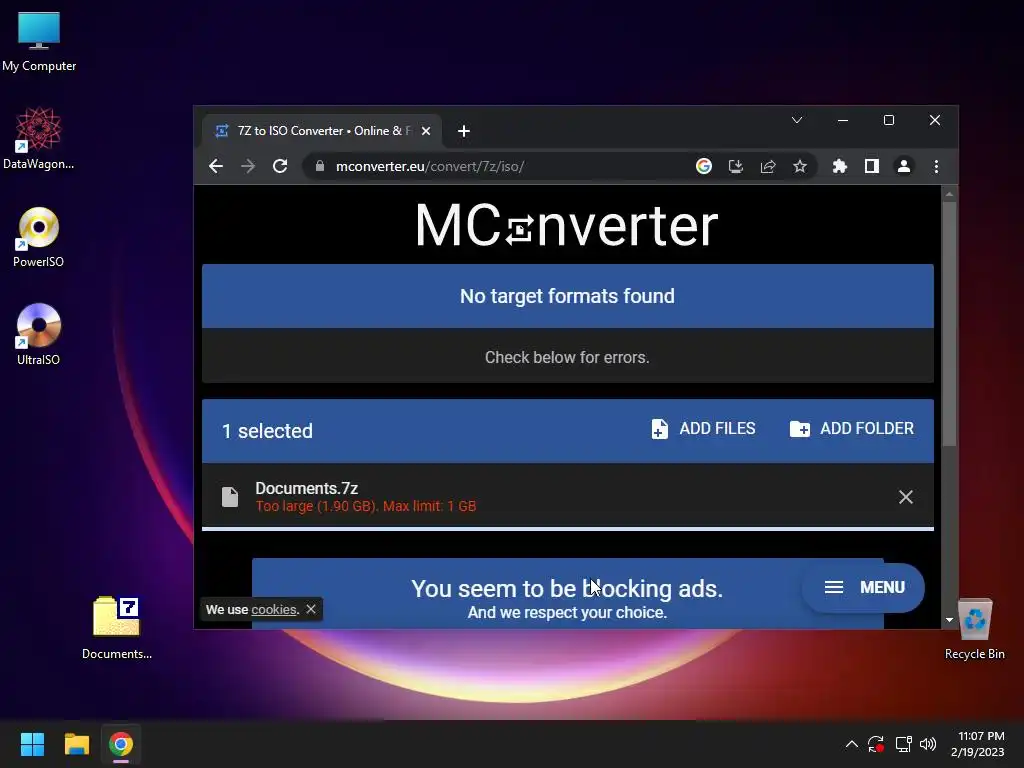The image size is (1024, 768).
Task: Remove Documents.7z from the list
Action: [x=906, y=497]
